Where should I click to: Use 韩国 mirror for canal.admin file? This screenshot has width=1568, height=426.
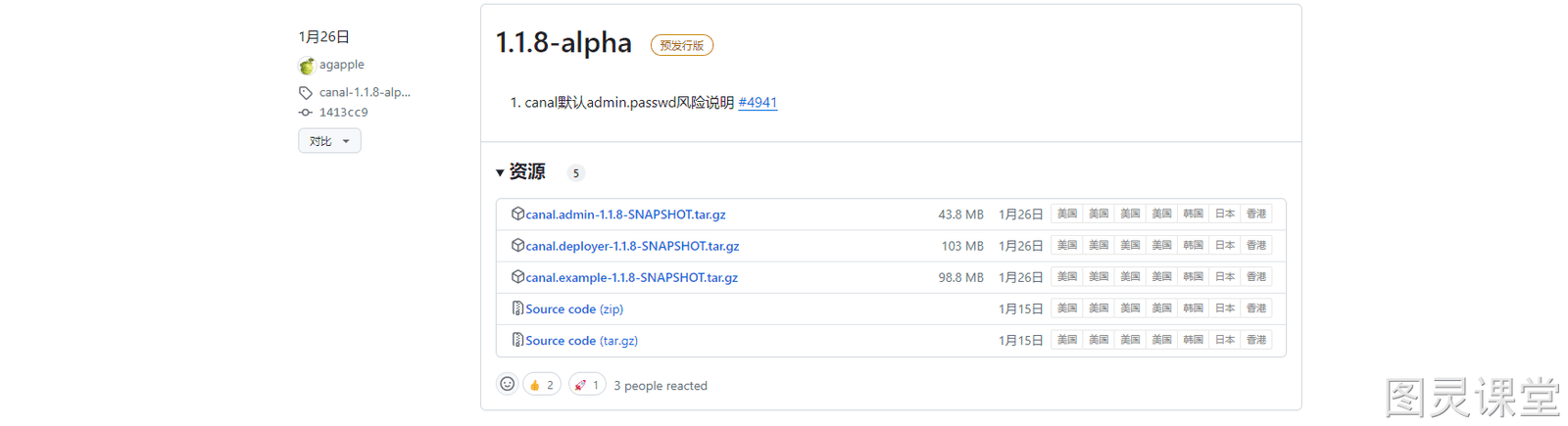(1193, 213)
